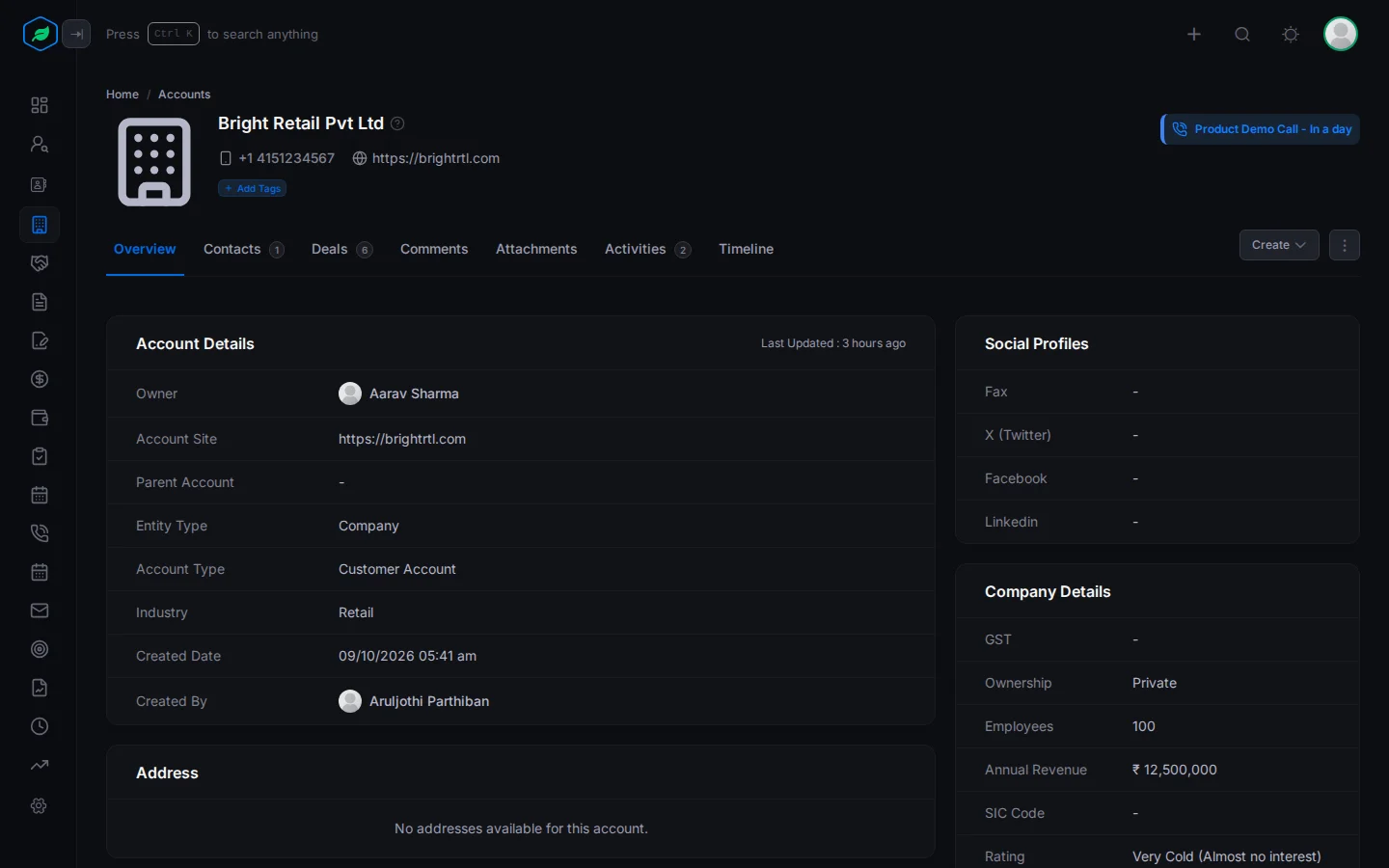This screenshot has height=868, width=1389.
Task: Open the https://brightrtl.com link in header
Action: click(435, 158)
